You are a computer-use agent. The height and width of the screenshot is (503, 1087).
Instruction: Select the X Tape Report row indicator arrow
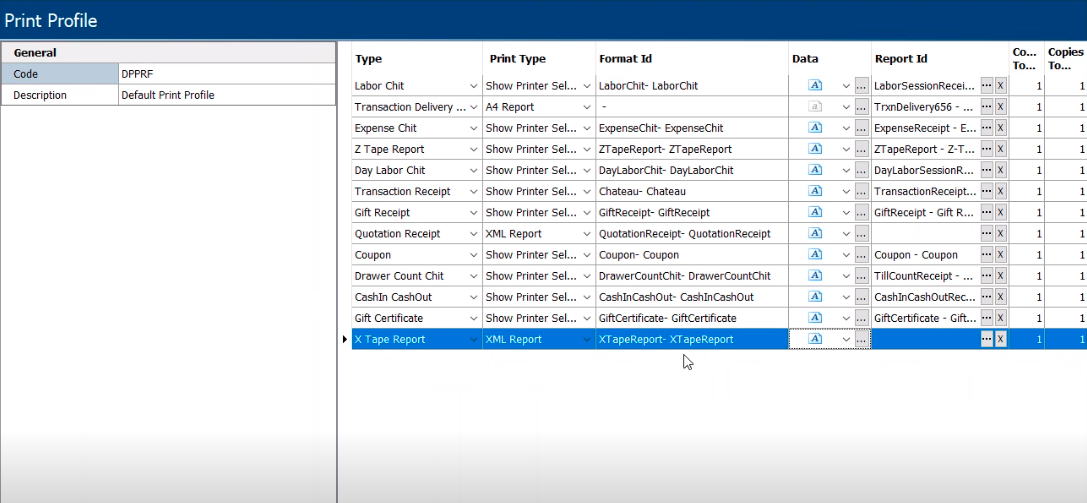[x=346, y=339]
